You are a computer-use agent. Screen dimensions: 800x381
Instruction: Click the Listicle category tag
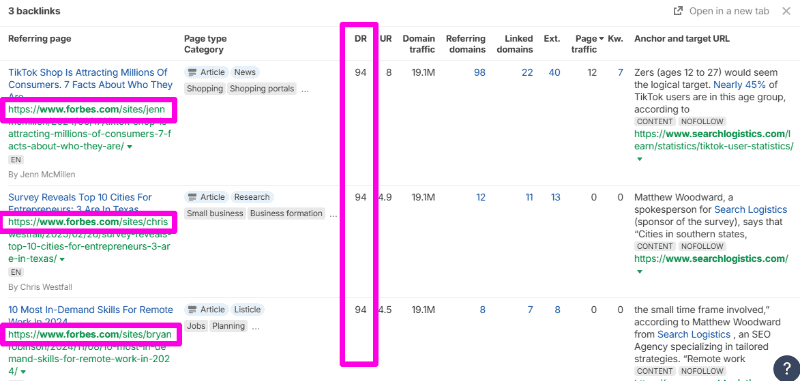click(247, 310)
